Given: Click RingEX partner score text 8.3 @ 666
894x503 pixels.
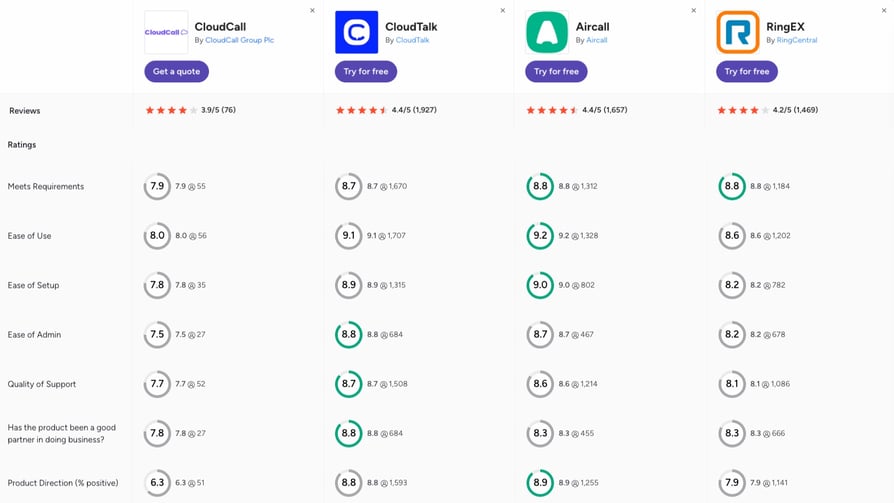Looking at the screenshot, I should point(767,433).
